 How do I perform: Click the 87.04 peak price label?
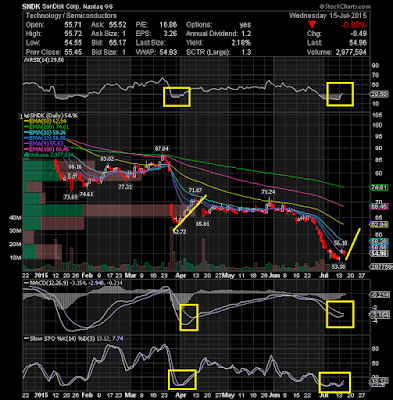[162, 148]
